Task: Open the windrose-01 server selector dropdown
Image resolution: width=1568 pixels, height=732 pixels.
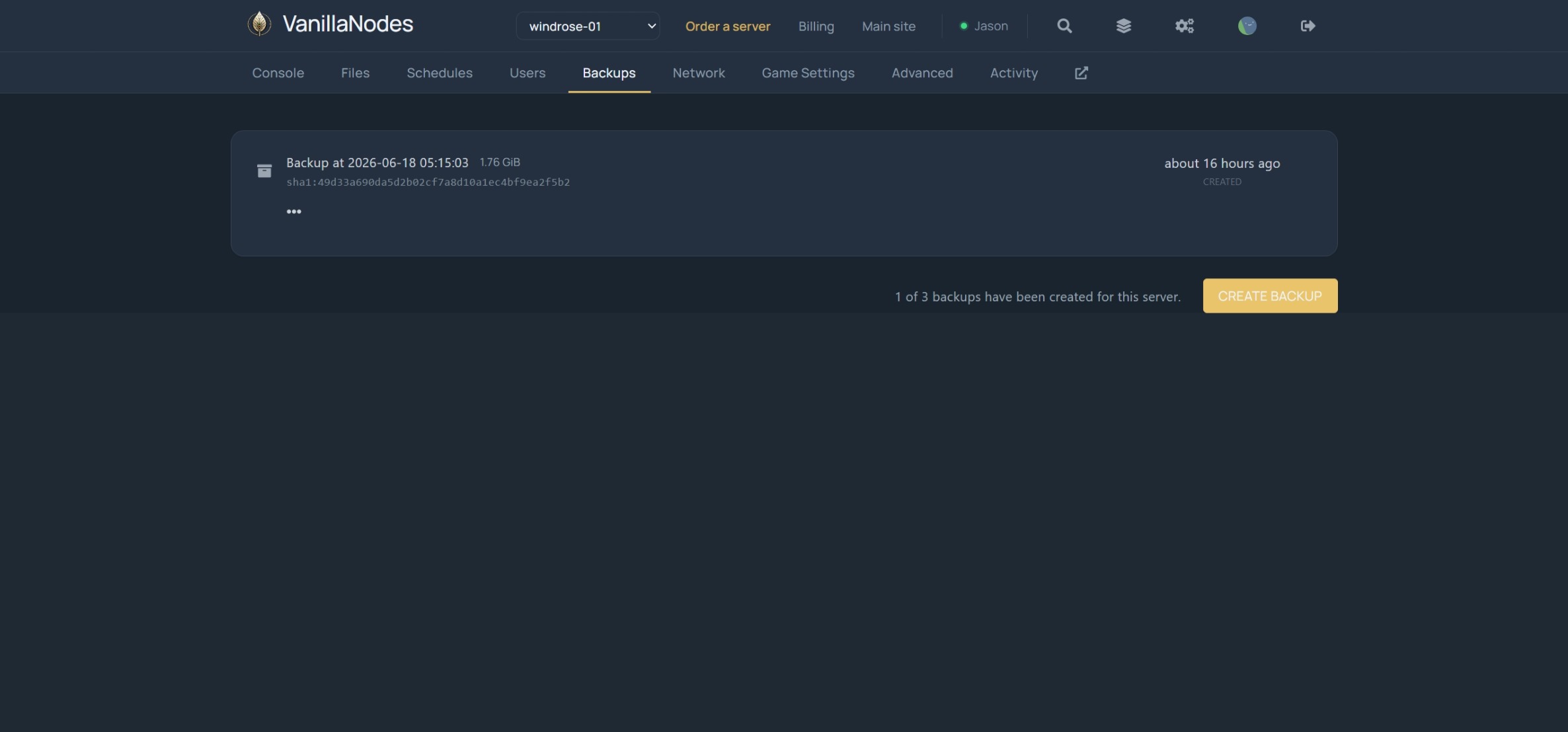Action: point(588,26)
